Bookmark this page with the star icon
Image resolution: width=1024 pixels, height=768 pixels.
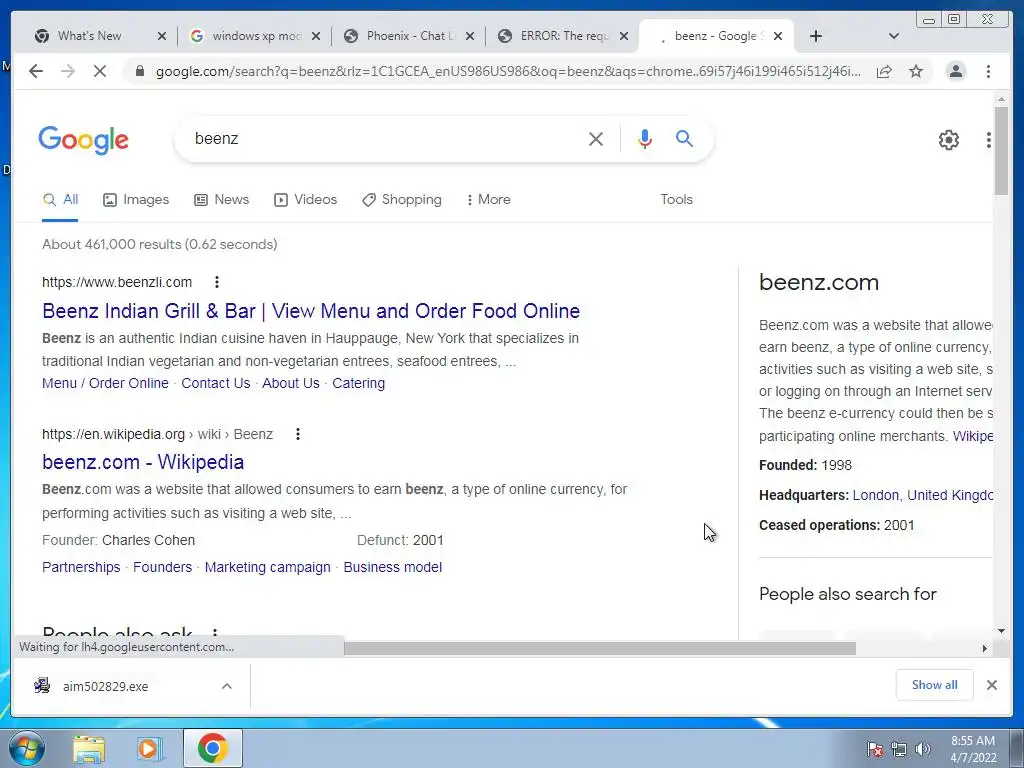(x=916, y=71)
